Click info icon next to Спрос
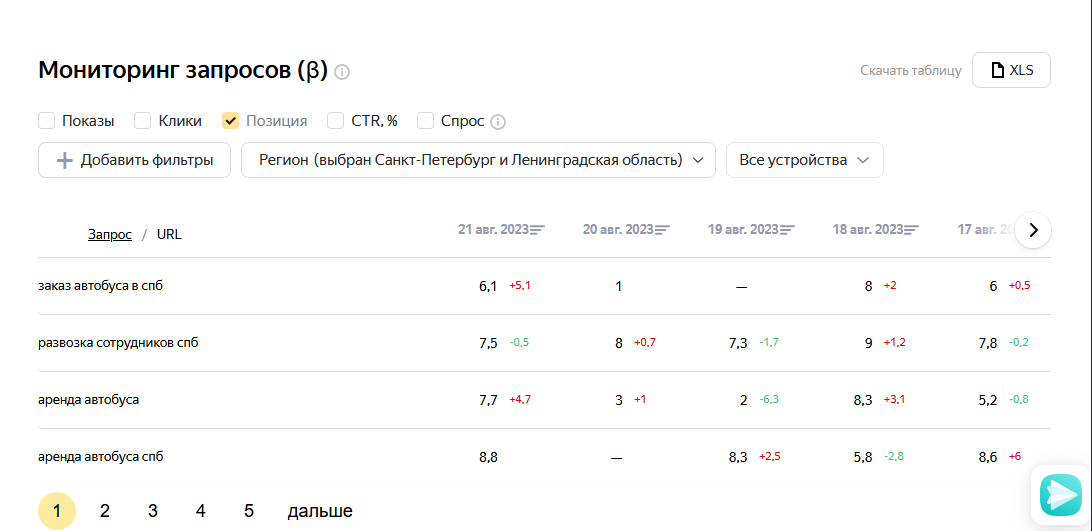 497,122
